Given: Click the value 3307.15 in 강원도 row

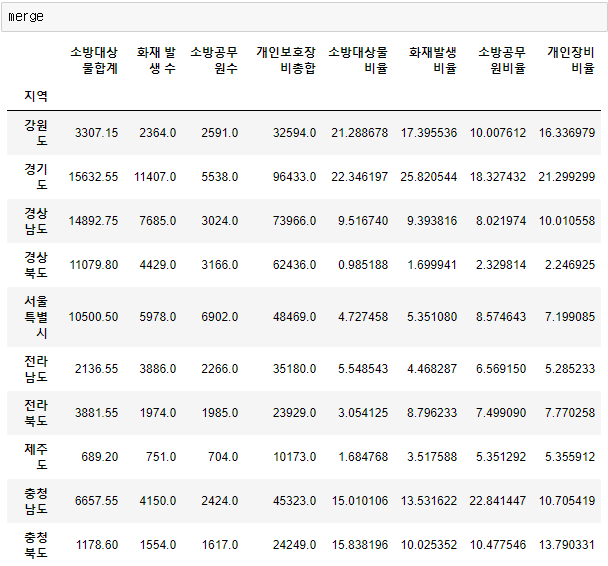Looking at the screenshot, I should (x=97, y=133).
